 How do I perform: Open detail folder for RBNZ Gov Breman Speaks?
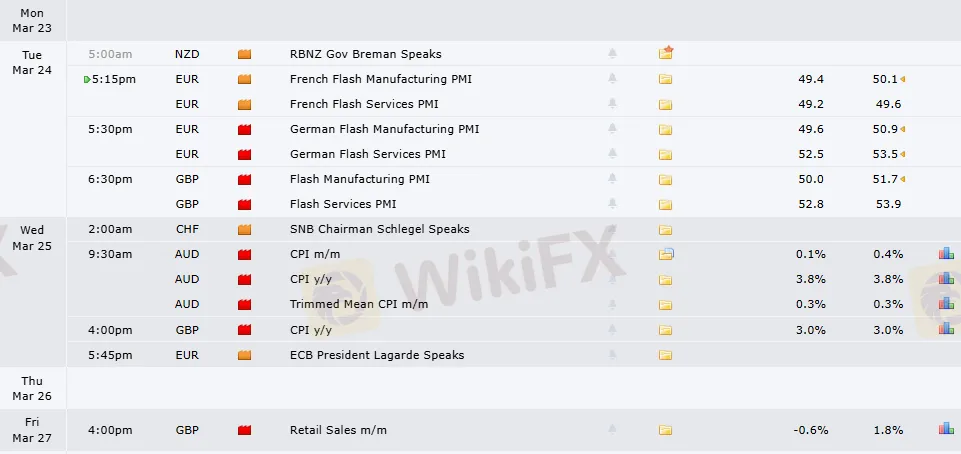[666, 53]
